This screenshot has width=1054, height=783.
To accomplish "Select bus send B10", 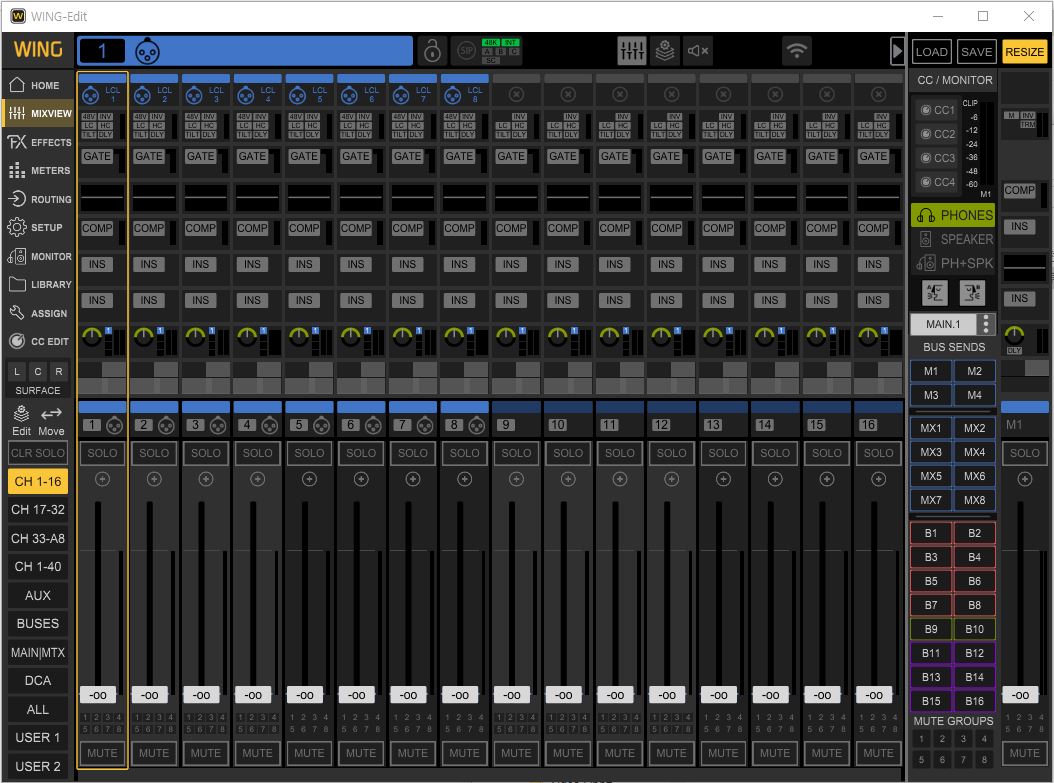I will coord(974,629).
